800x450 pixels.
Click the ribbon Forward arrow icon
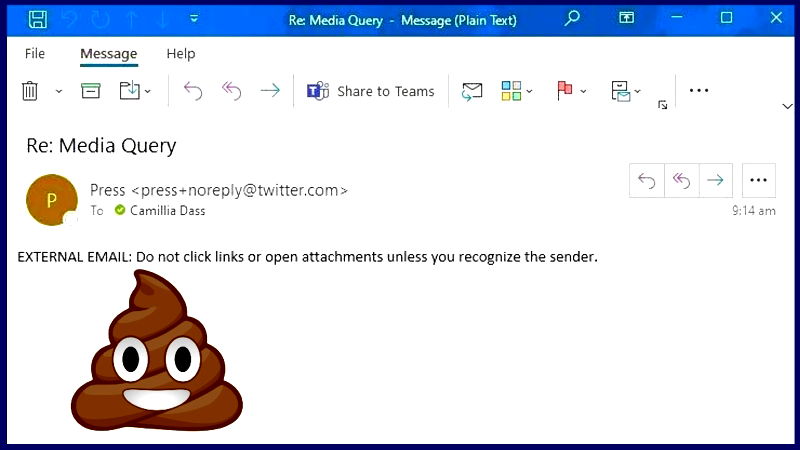coord(270,91)
